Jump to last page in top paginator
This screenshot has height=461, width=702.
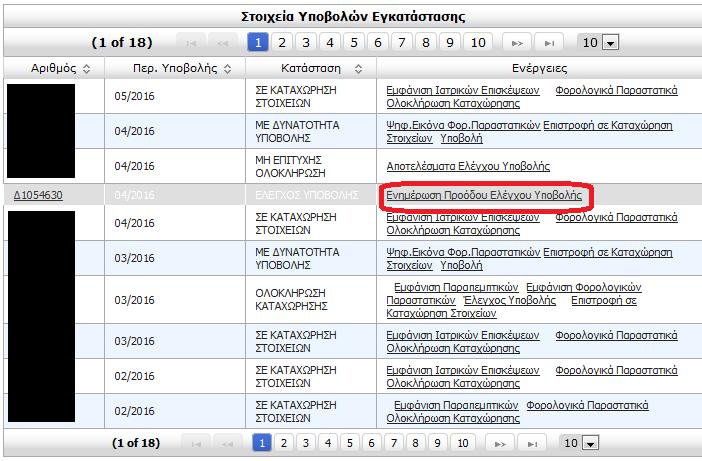coord(549,43)
